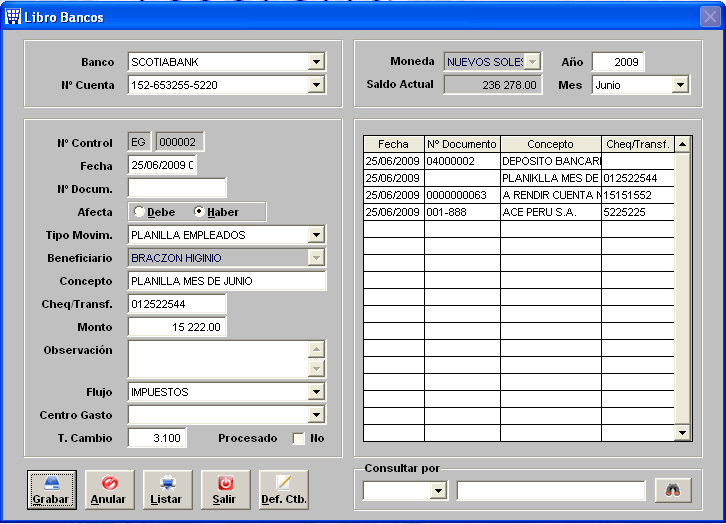Viewport: 726px width, 524px height.
Task: Click the Saldo Actual field
Action: coord(493,85)
